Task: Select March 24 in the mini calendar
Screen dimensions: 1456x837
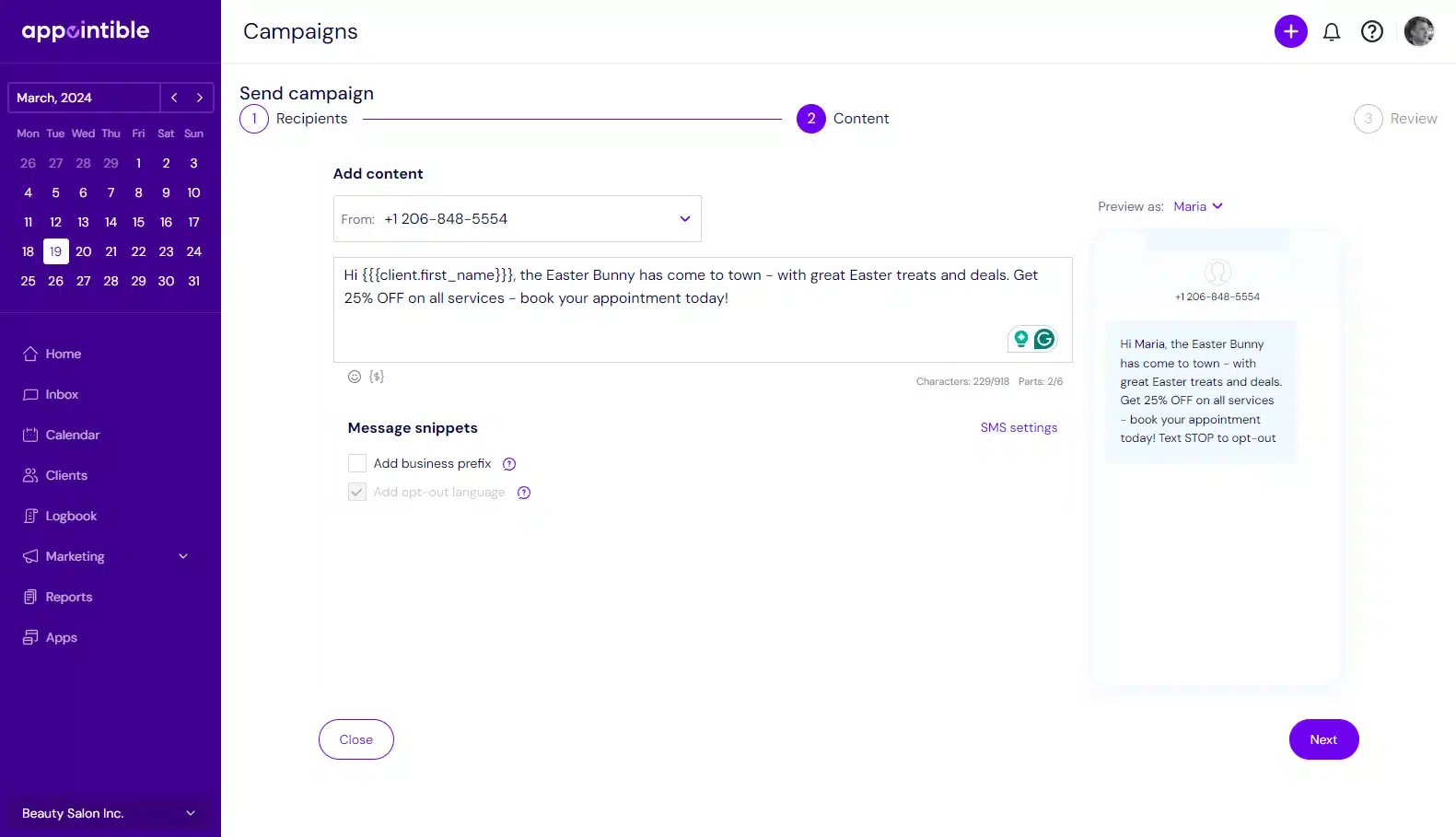Action: (193, 251)
